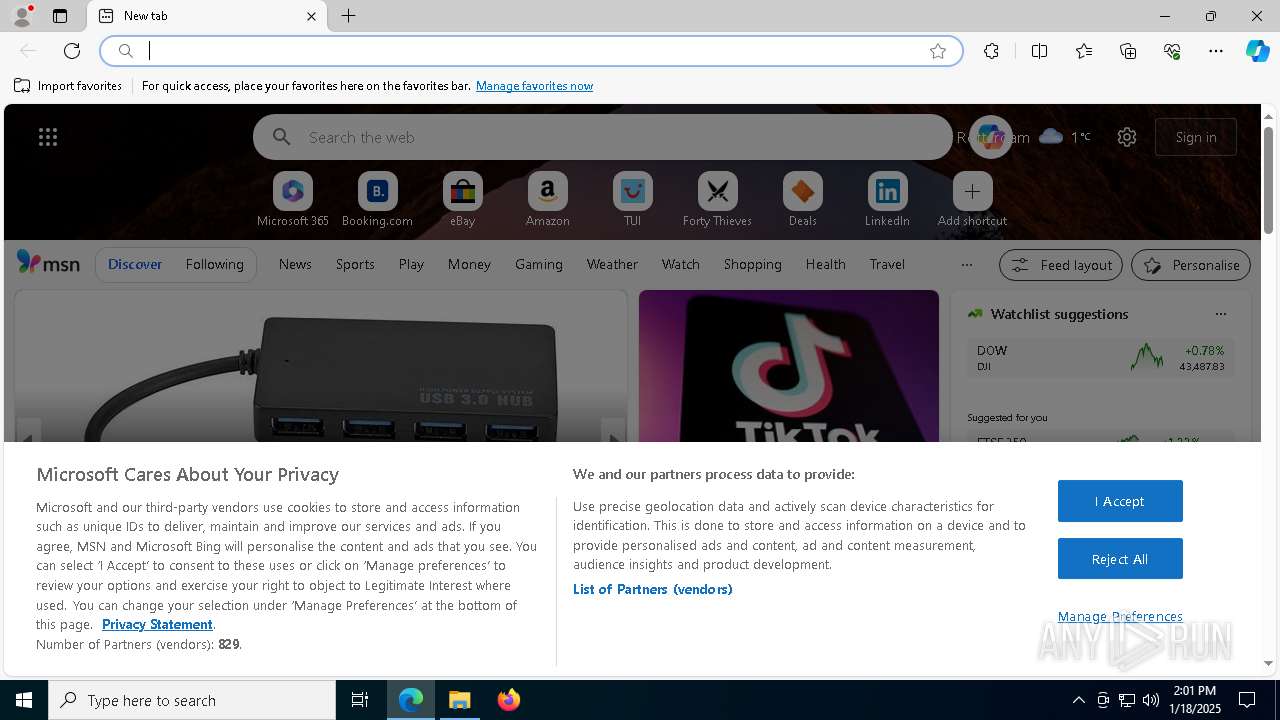Screen dimensions: 1280x720
Task: Click the Search the web field
Action: click(x=602, y=137)
